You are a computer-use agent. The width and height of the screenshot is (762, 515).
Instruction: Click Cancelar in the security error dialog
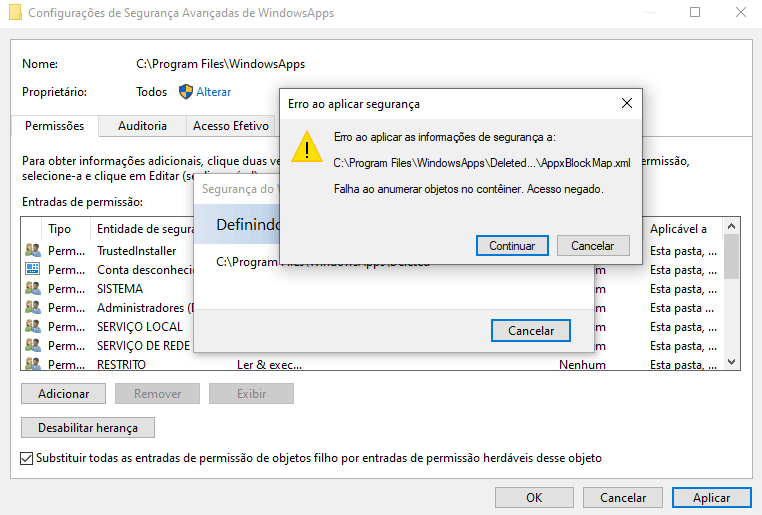pos(593,246)
